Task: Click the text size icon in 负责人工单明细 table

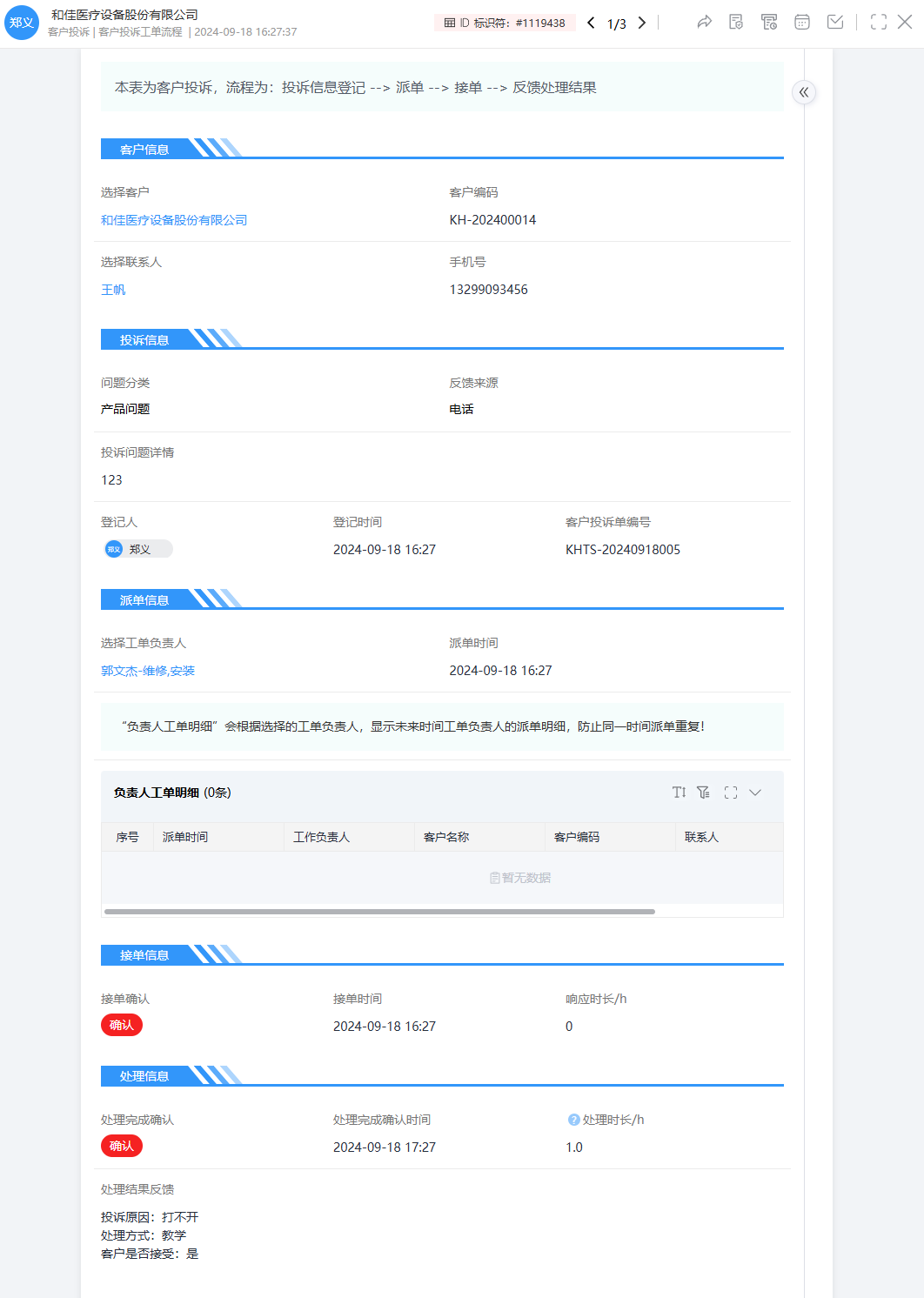Action: click(x=679, y=793)
